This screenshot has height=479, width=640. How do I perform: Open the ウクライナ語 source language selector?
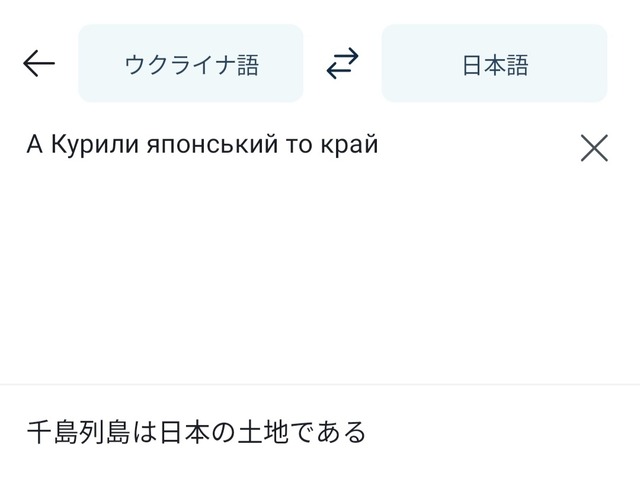pos(191,63)
